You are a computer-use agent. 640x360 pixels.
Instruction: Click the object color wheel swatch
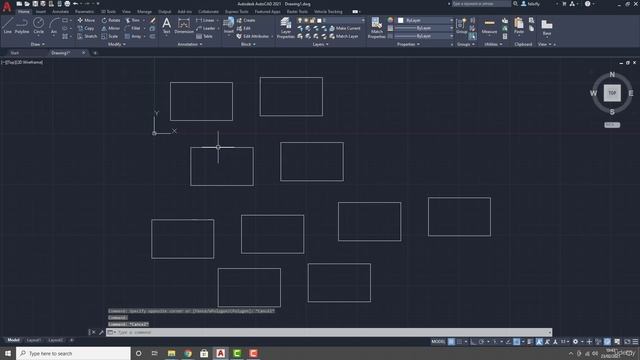[x=390, y=20]
